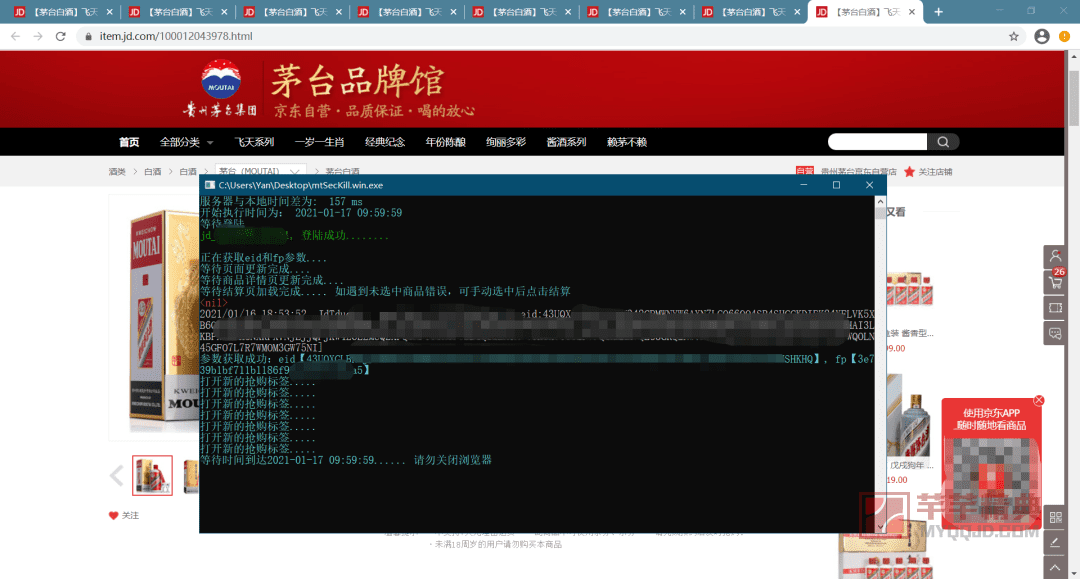Viewport: 1080px width, 579px height.
Task: Click the Moutai round logo
Action: (x=221, y=79)
